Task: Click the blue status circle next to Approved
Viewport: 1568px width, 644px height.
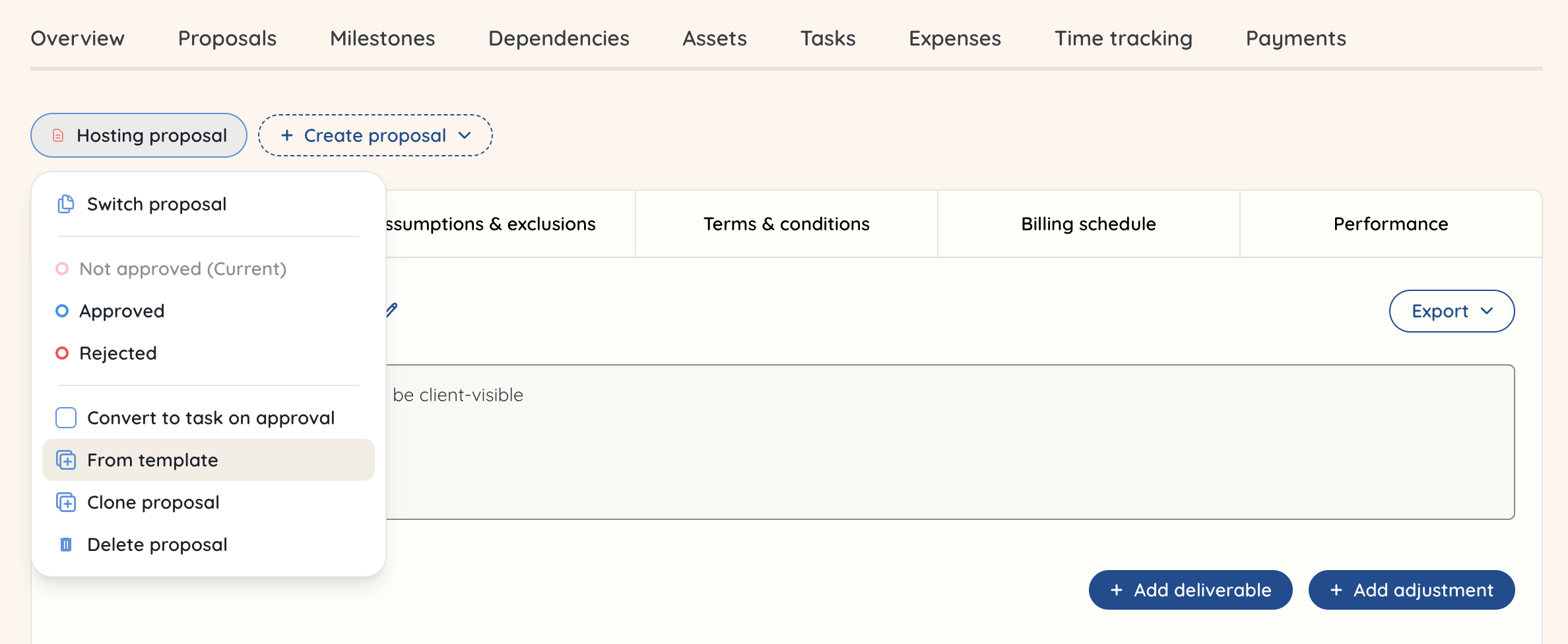Action: pyautogui.click(x=63, y=311)
